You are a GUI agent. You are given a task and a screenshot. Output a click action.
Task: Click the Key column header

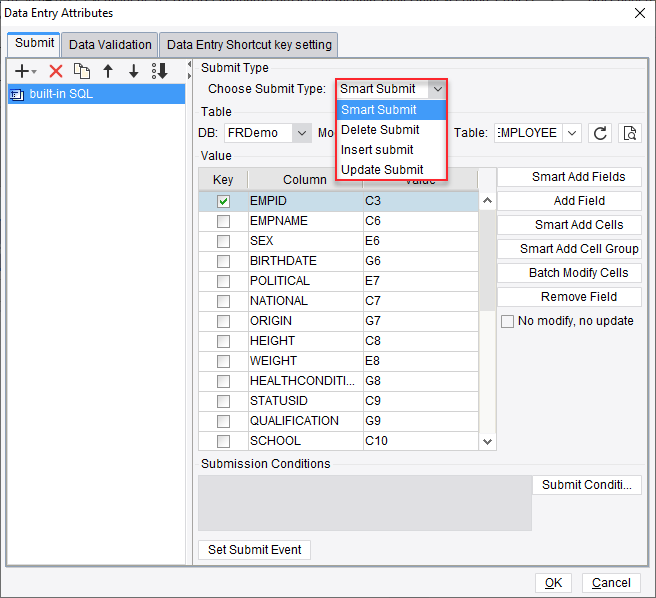coord(223,180)
